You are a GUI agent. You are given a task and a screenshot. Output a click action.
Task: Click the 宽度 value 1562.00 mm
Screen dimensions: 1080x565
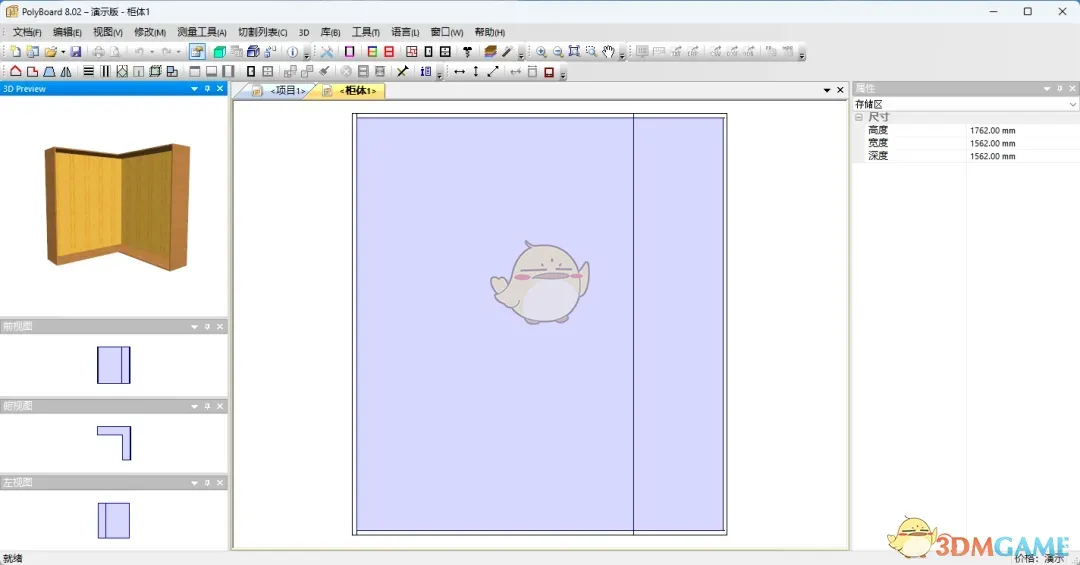point(993,143)
